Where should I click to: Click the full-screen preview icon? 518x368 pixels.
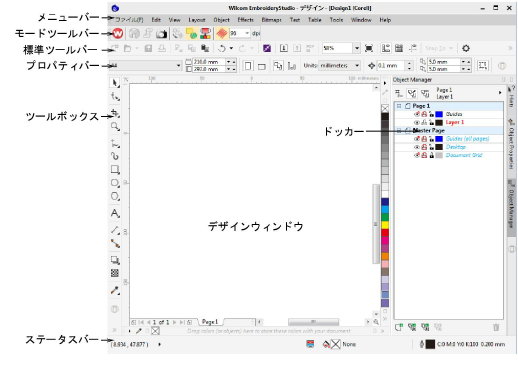click(x=369, y=49)
